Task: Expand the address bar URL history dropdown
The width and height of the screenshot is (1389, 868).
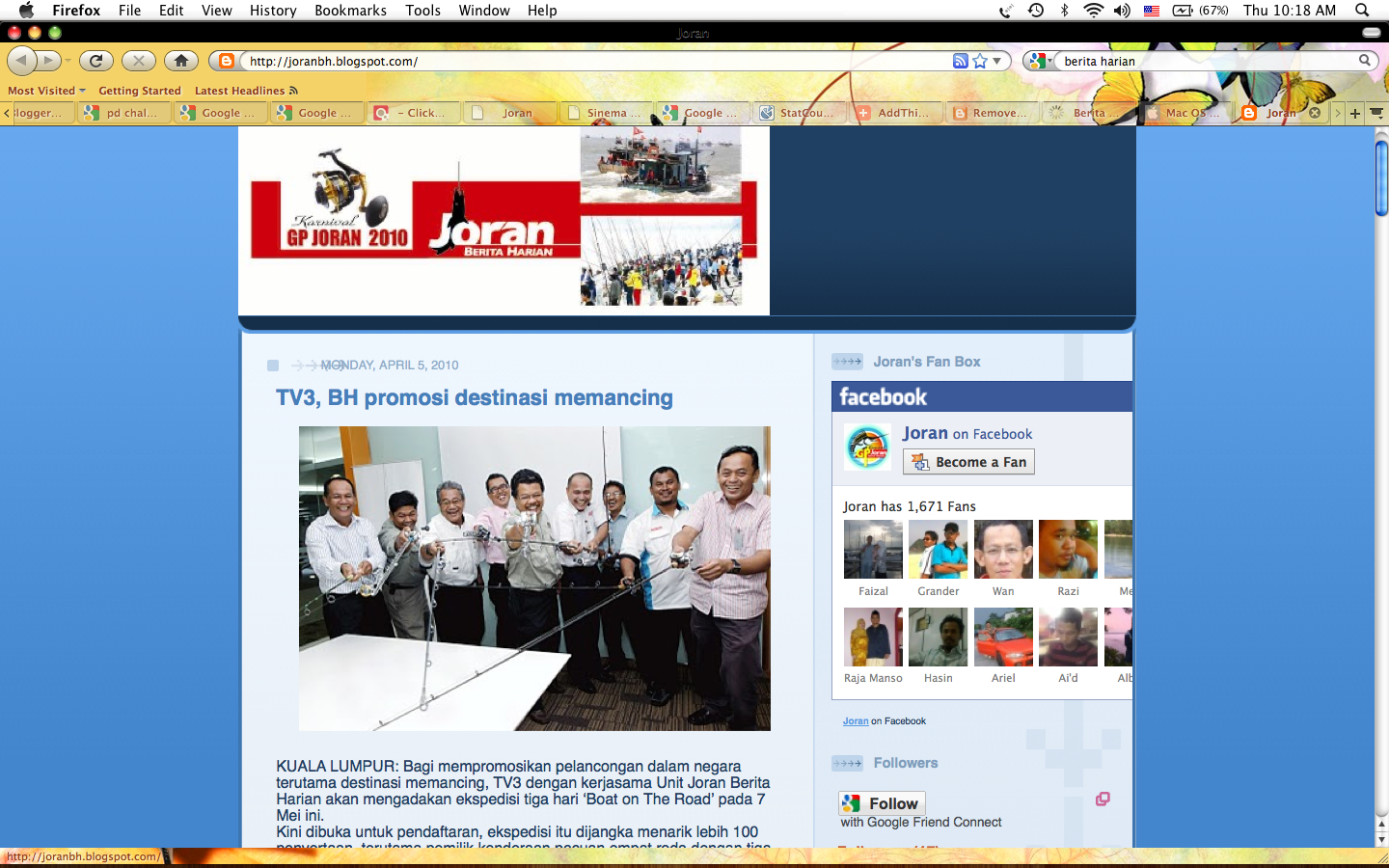Action: 997,61
